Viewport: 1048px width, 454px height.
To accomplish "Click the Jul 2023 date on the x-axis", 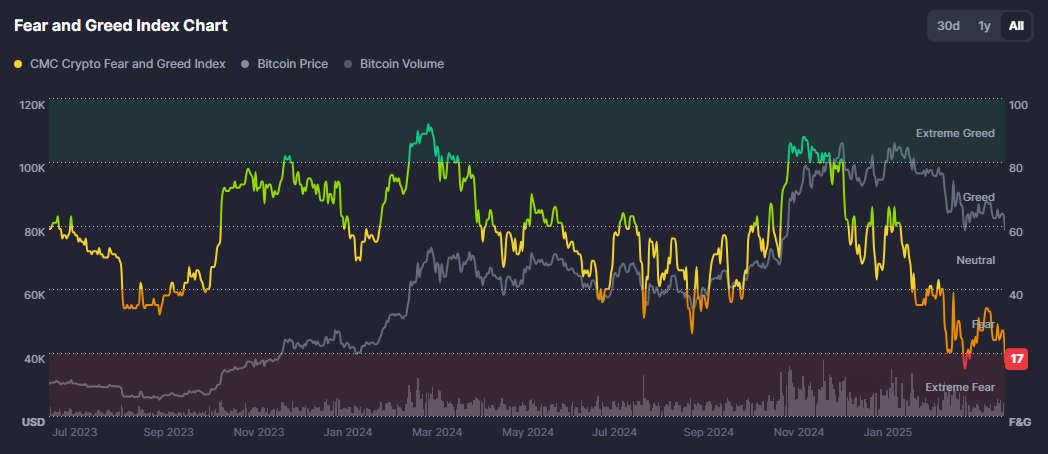I will (74, 432).
